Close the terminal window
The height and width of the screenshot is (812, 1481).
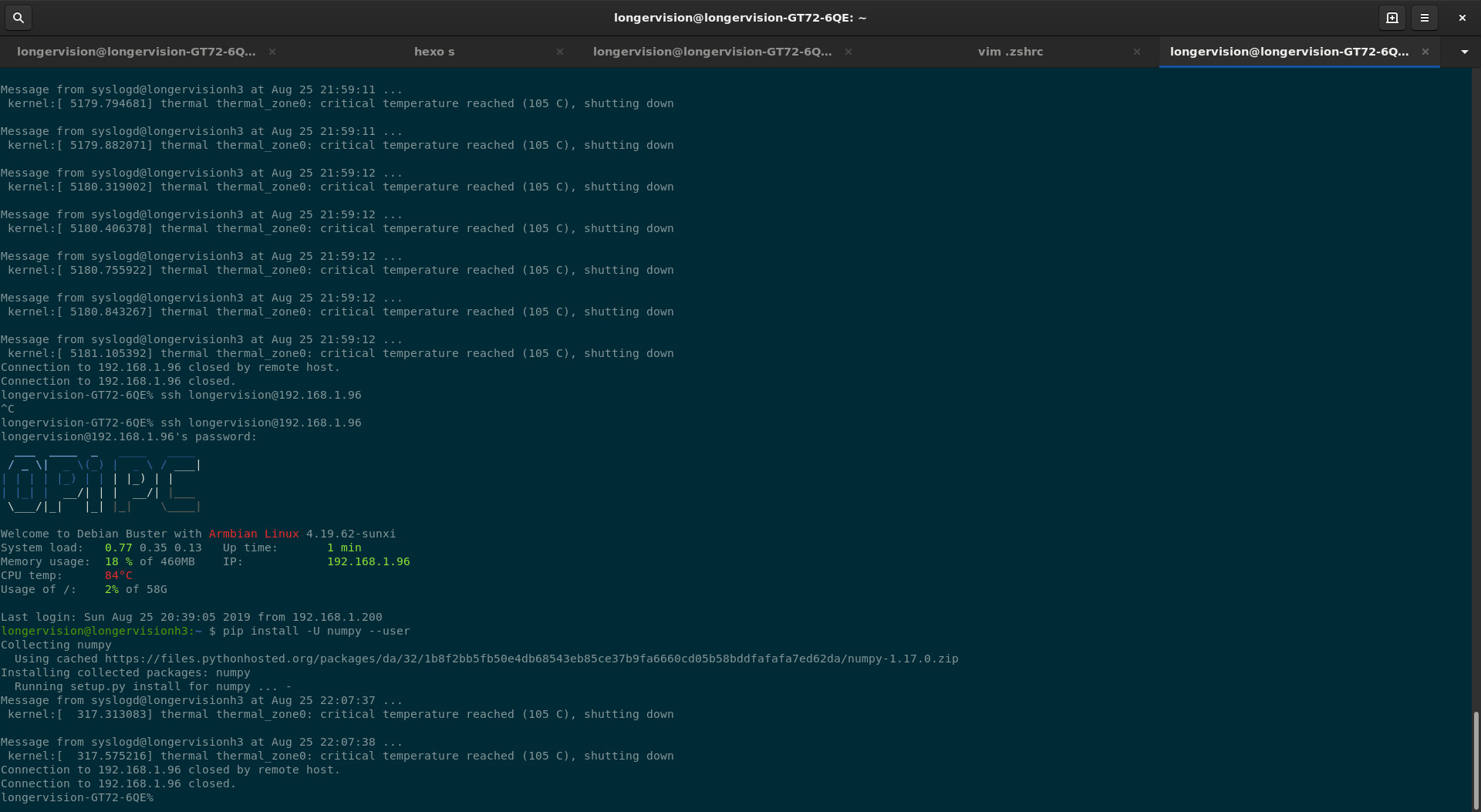tap(1462, 18)
